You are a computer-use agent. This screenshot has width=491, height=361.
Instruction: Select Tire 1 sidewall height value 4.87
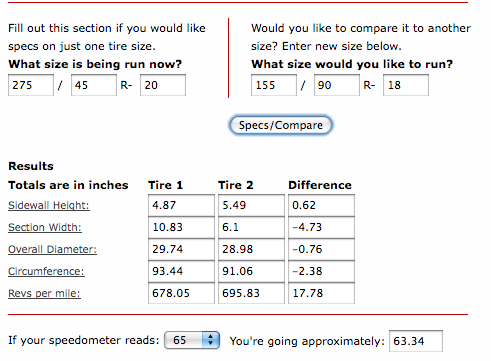coord(181,205)
